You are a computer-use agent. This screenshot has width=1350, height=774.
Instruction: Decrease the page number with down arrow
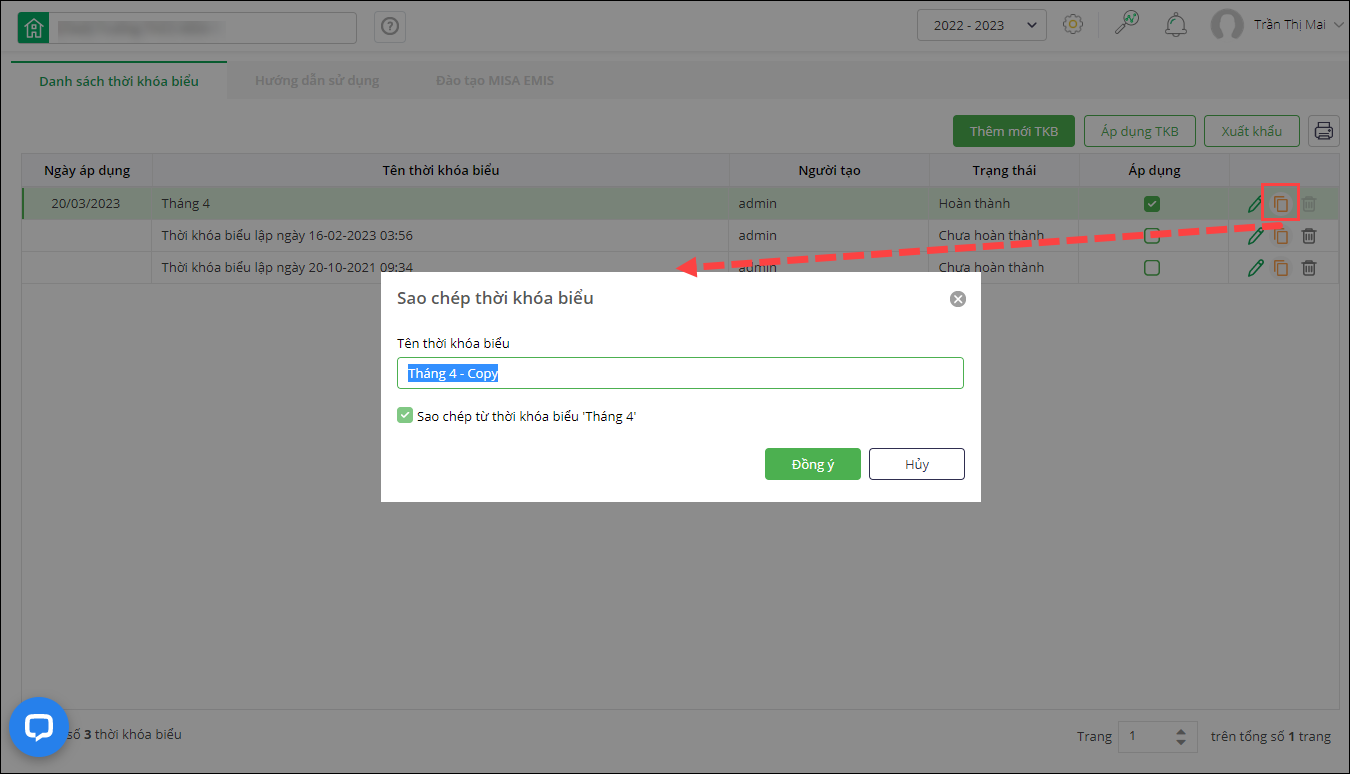click(x=1181, y=743)
